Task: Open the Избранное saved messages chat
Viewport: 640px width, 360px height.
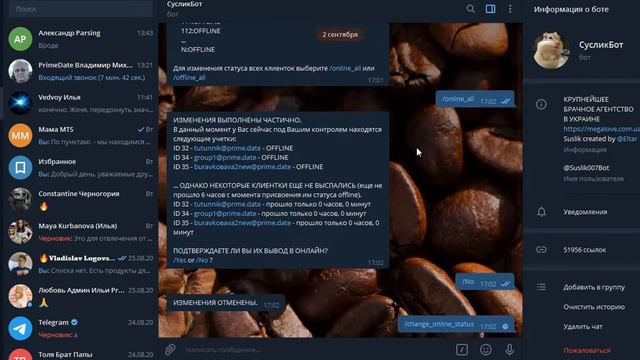Action: point(80,167)
